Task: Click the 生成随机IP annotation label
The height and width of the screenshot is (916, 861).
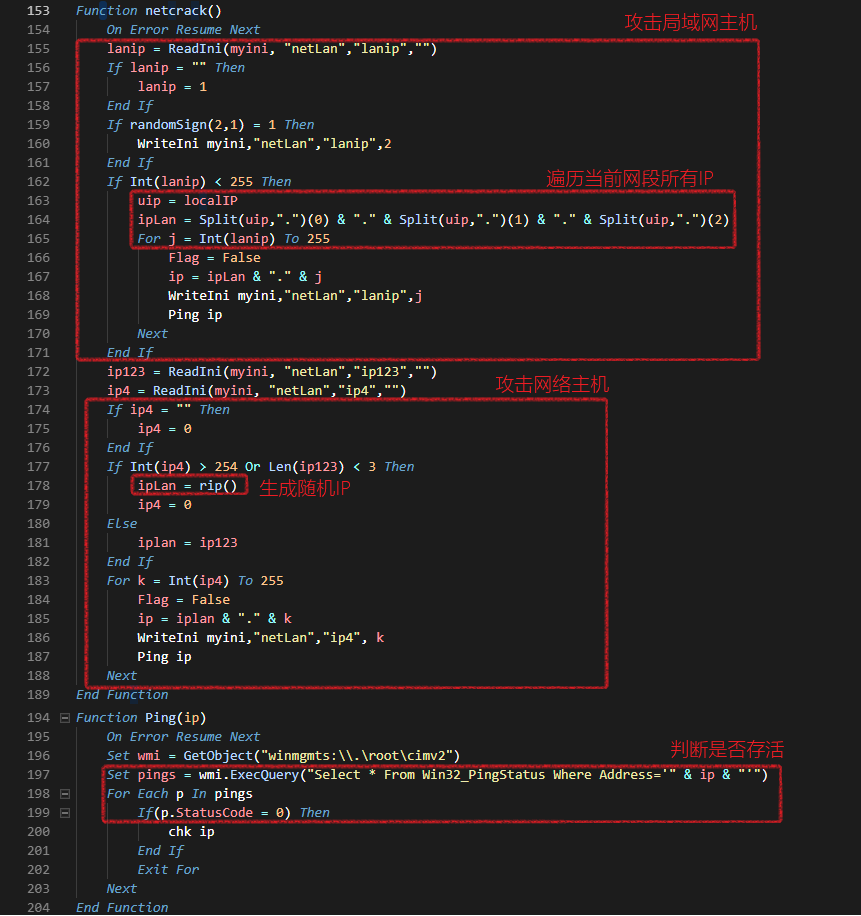Action: (305, 488)
